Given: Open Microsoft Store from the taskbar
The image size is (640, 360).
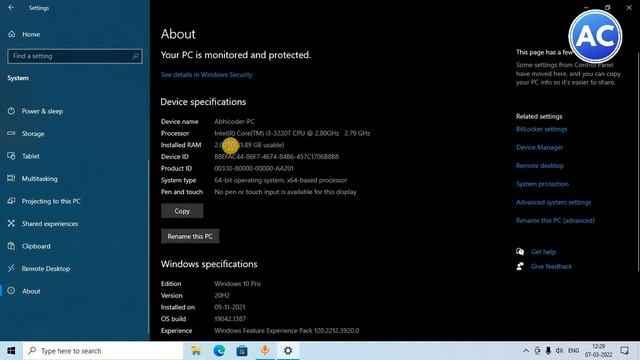Looking at the screenshot, I should [x=242, y=351].
